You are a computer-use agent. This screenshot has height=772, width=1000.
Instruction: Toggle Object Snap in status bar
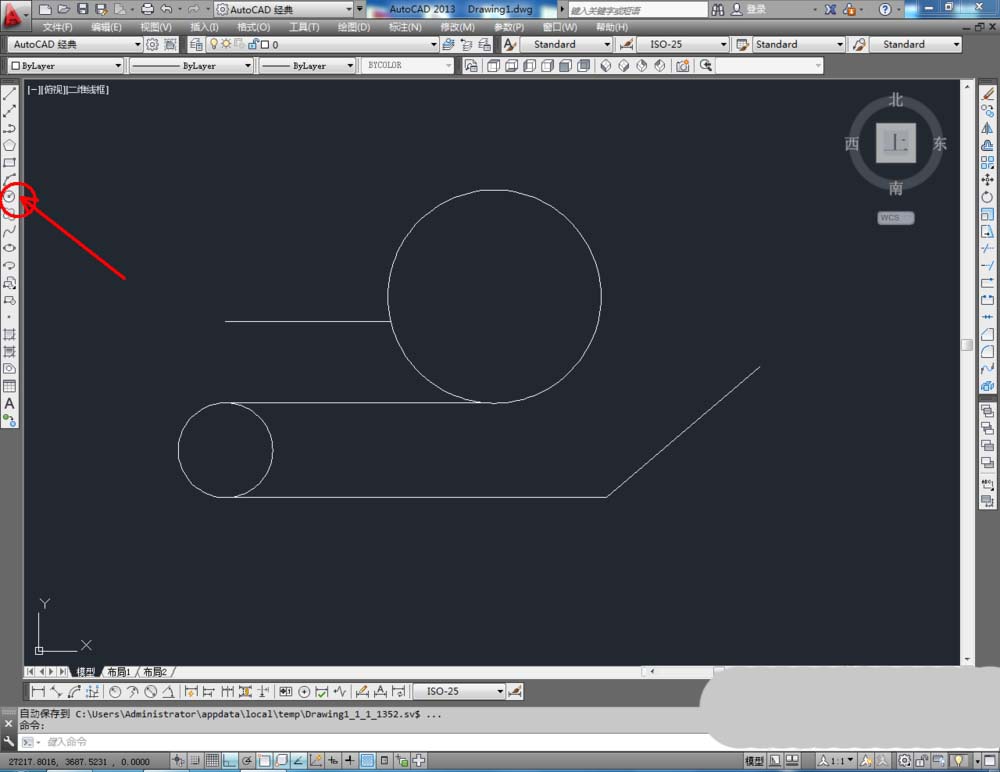point(264,760)
